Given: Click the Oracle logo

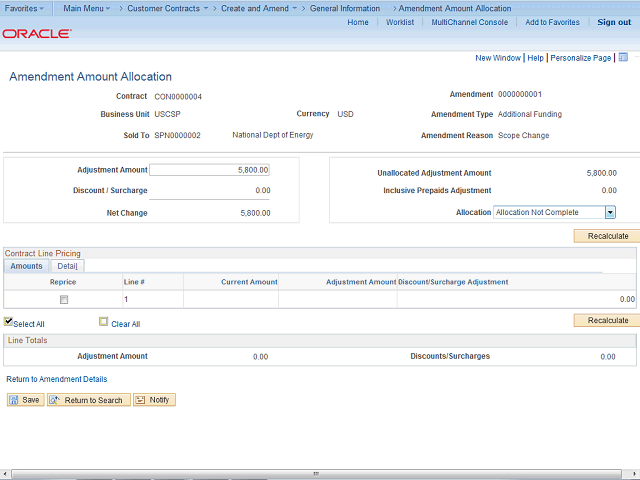Looking at the screenshot, I should pos(36,34).
